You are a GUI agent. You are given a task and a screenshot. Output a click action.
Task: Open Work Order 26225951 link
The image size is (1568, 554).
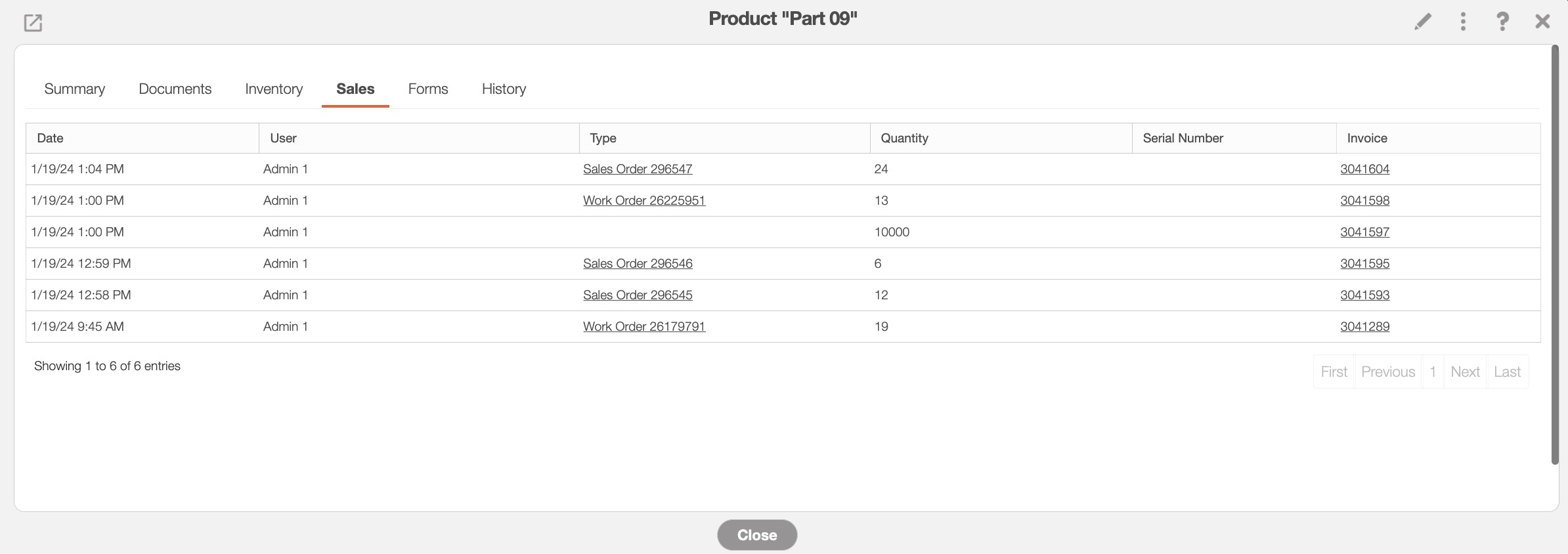coord(644,200)
